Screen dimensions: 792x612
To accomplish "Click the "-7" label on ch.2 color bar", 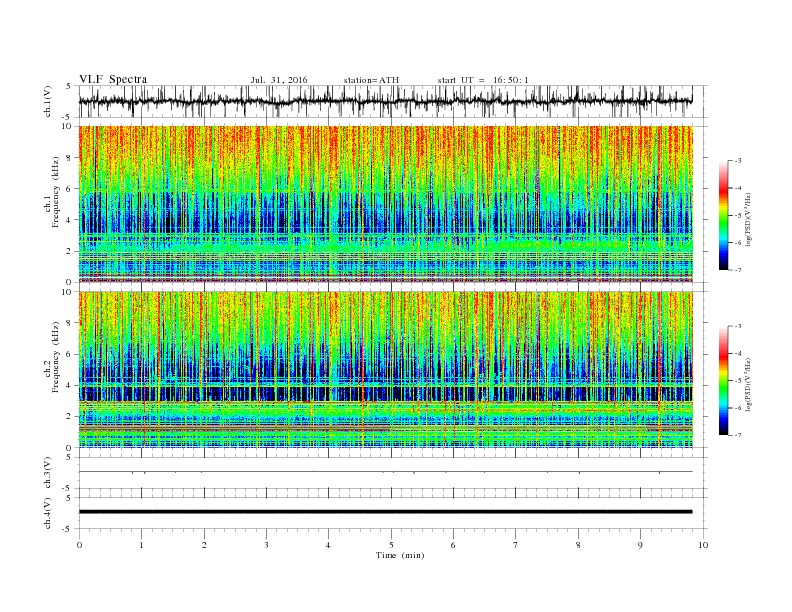I will (x=738, y=435).
